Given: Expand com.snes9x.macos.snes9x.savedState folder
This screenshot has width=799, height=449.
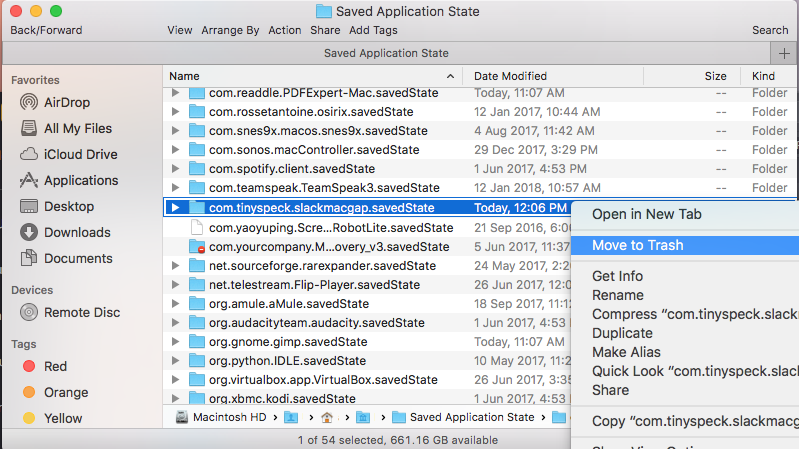Looking at the screenshot, I should tap(175, 130).
